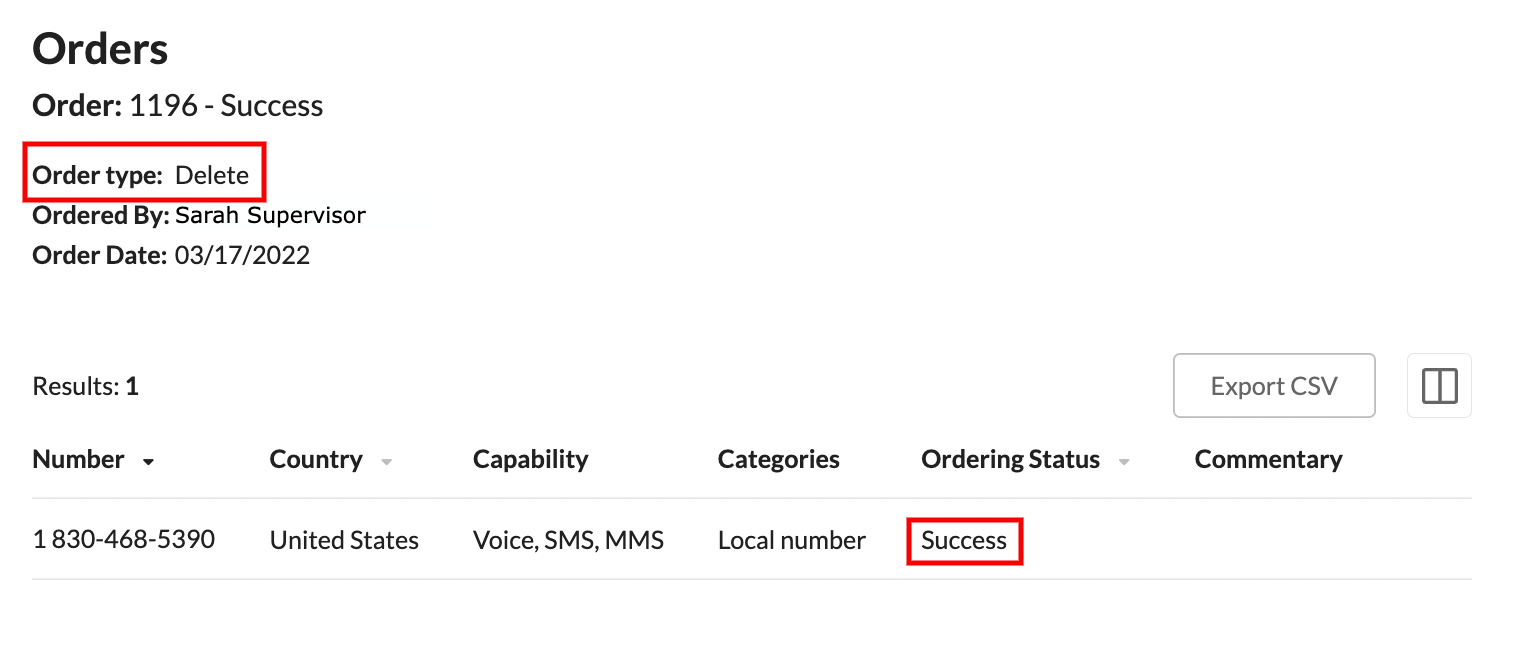Click the Orders page heading
This screenshot has height=658, width=1538.
(x=100, y=49)
